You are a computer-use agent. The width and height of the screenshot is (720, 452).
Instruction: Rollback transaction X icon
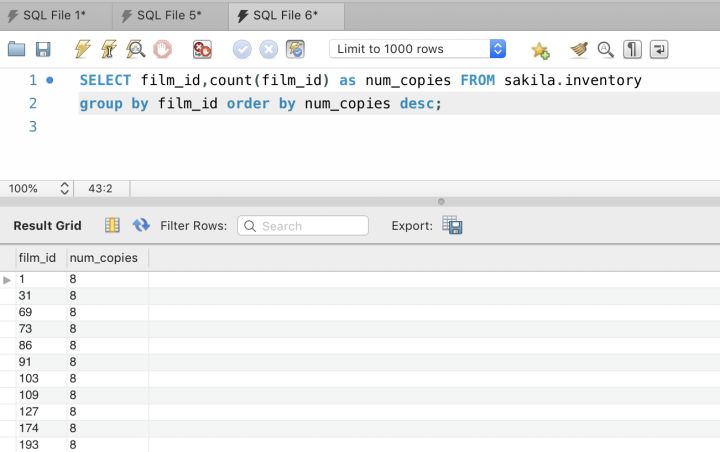269,49
